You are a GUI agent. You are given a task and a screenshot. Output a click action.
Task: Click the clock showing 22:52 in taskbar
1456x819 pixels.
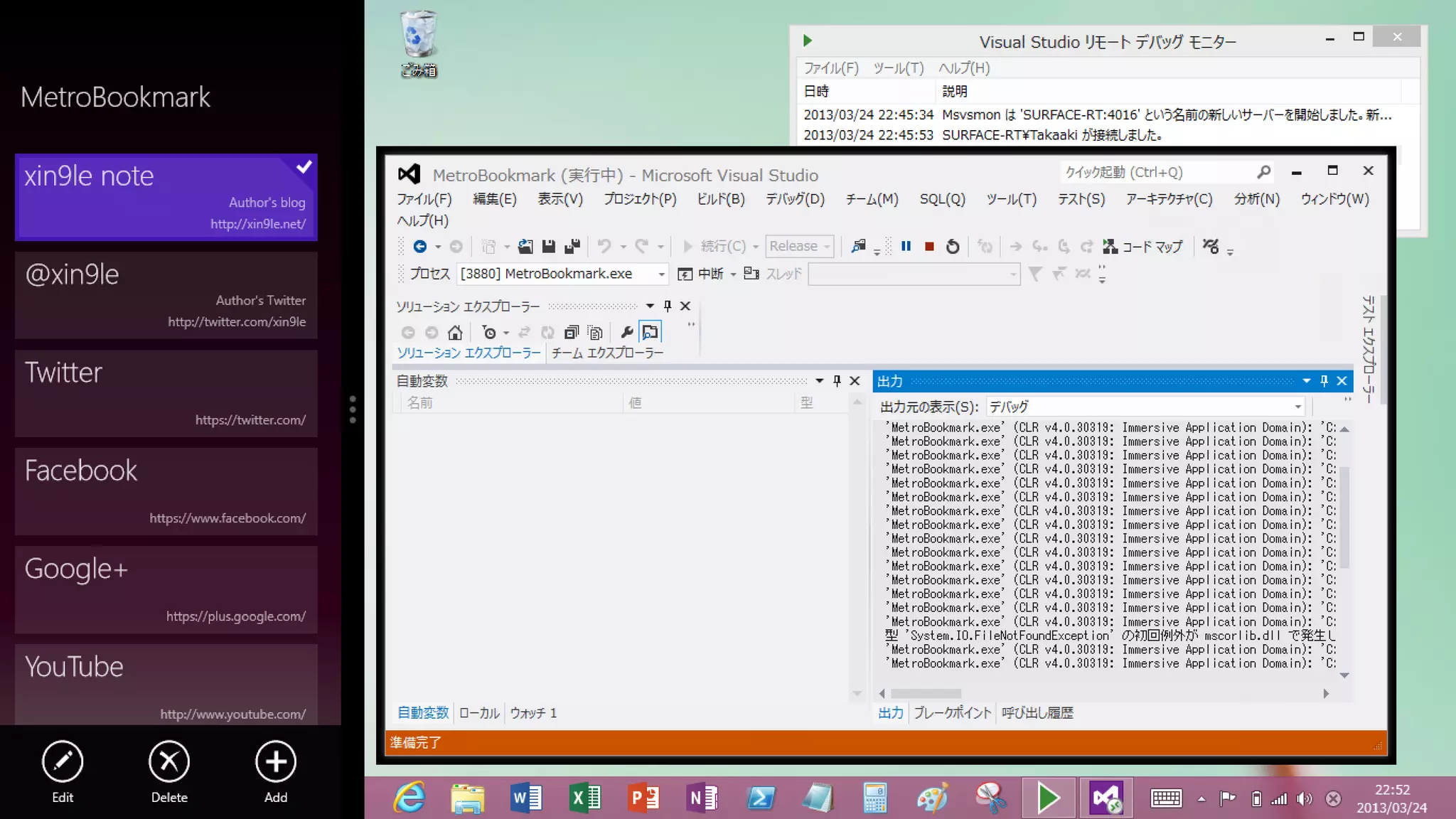click(1391, 798)
